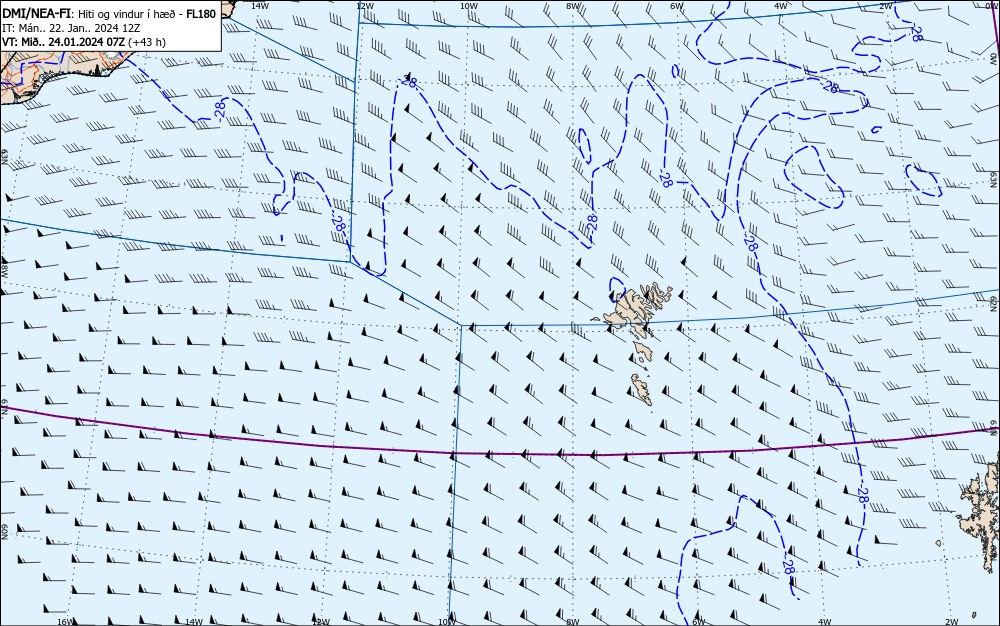Click the "63N" label on the left edge
1000x626 pixels.
(4, 157)
